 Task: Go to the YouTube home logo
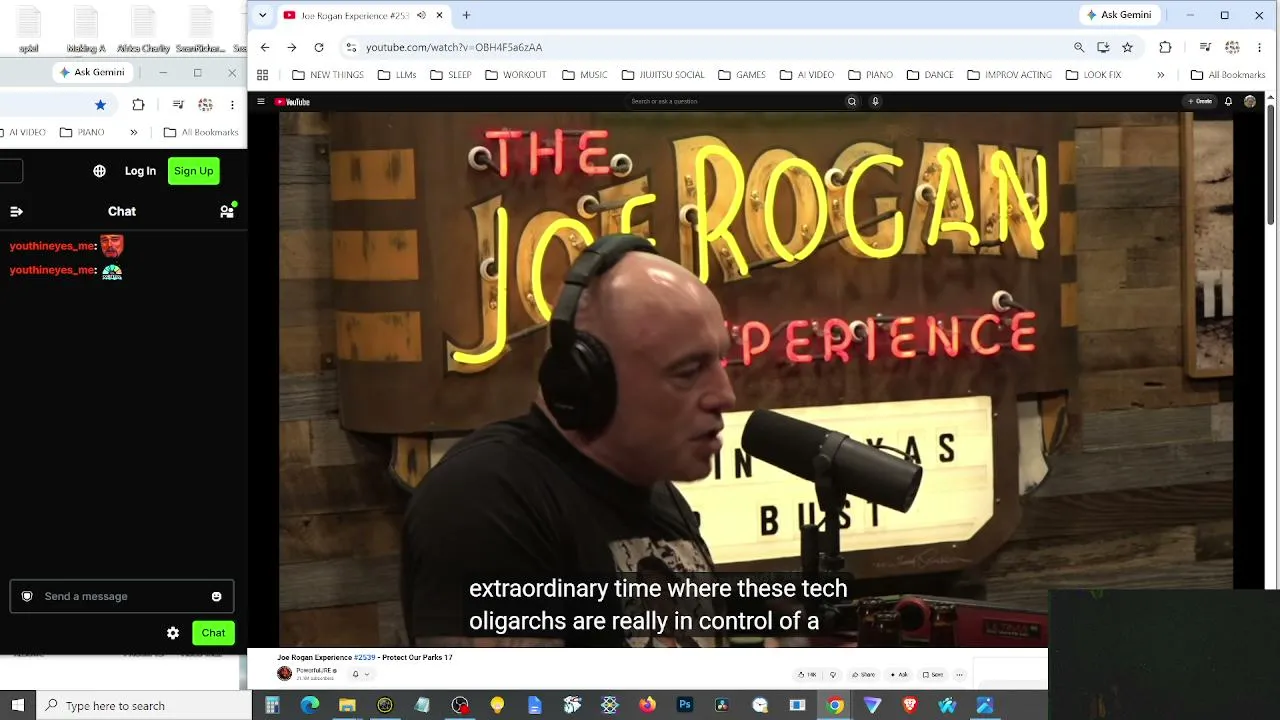pos(292,101)
